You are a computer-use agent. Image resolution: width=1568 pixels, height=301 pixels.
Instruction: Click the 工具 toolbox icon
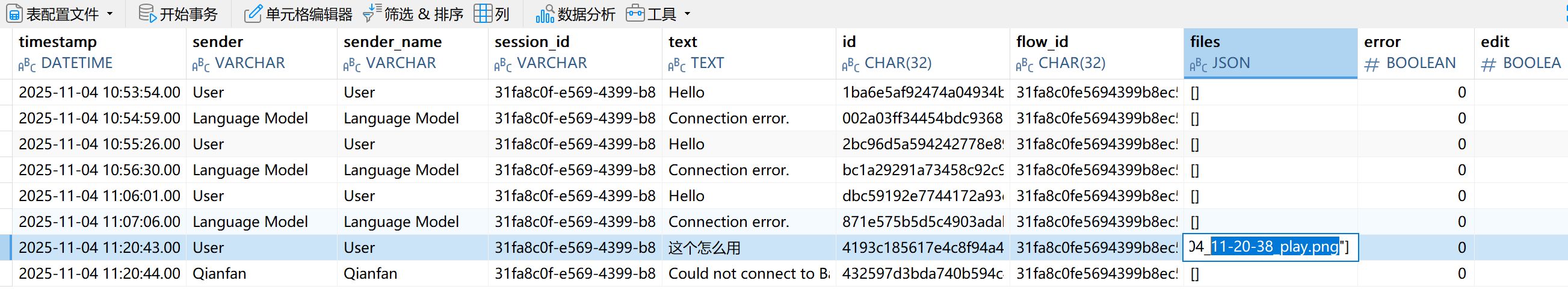[635, 13]
